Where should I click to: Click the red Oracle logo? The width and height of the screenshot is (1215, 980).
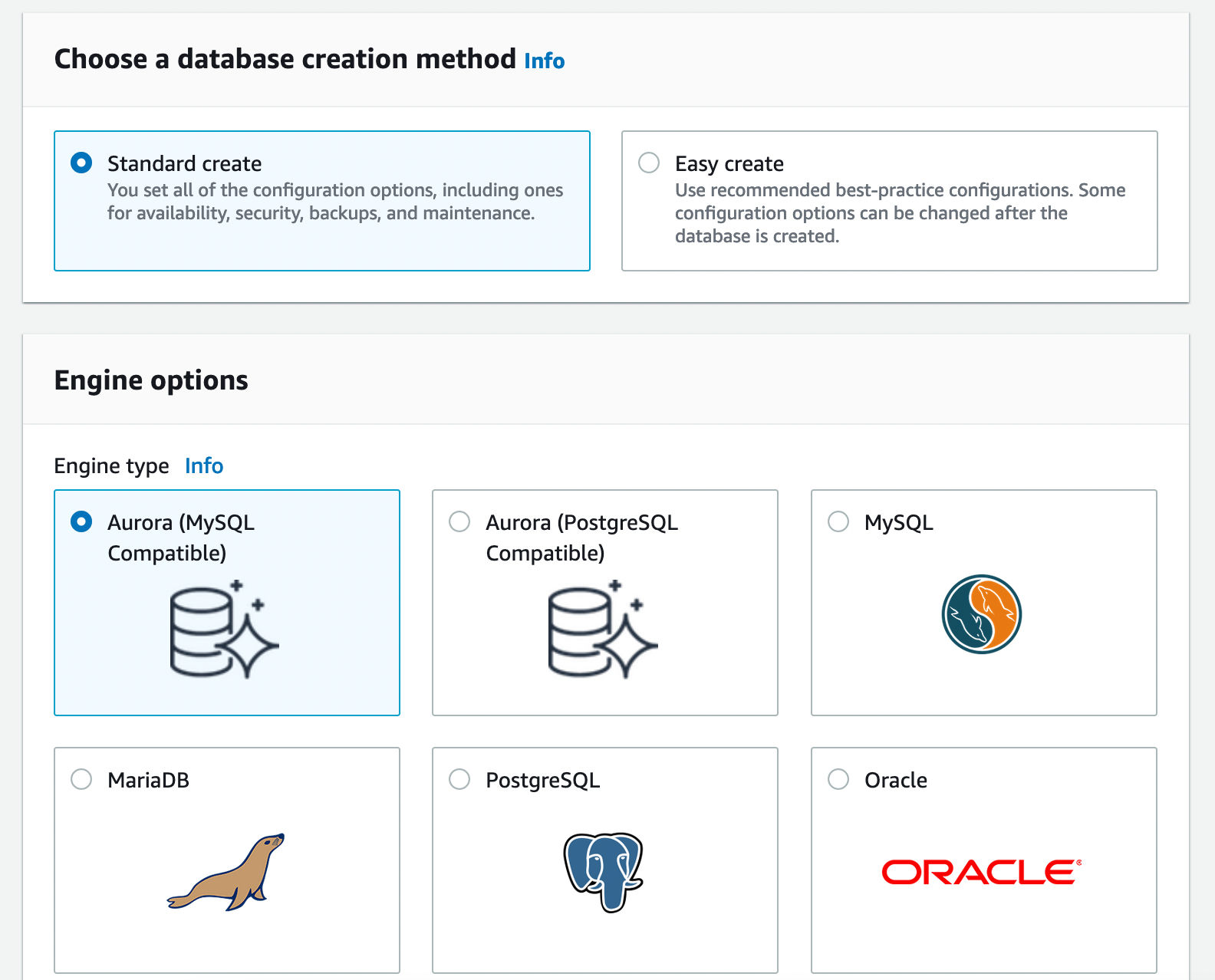pyautogui.click(x=982, y=872)
